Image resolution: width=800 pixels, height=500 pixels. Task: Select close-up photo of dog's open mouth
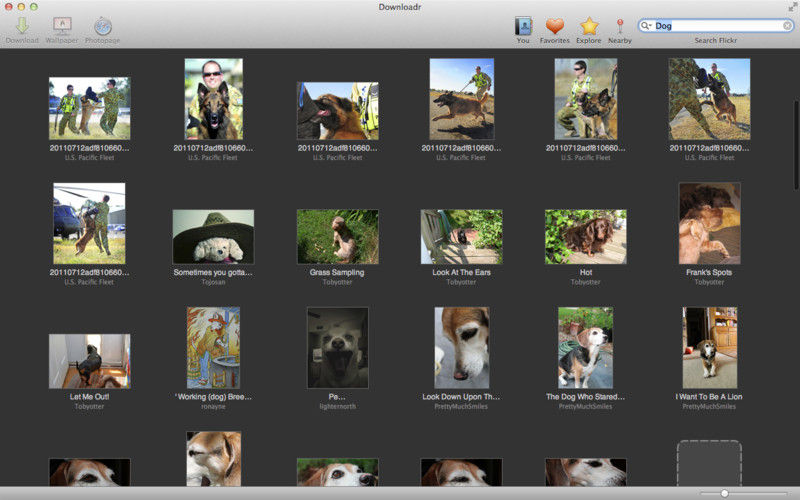point(337,111)
